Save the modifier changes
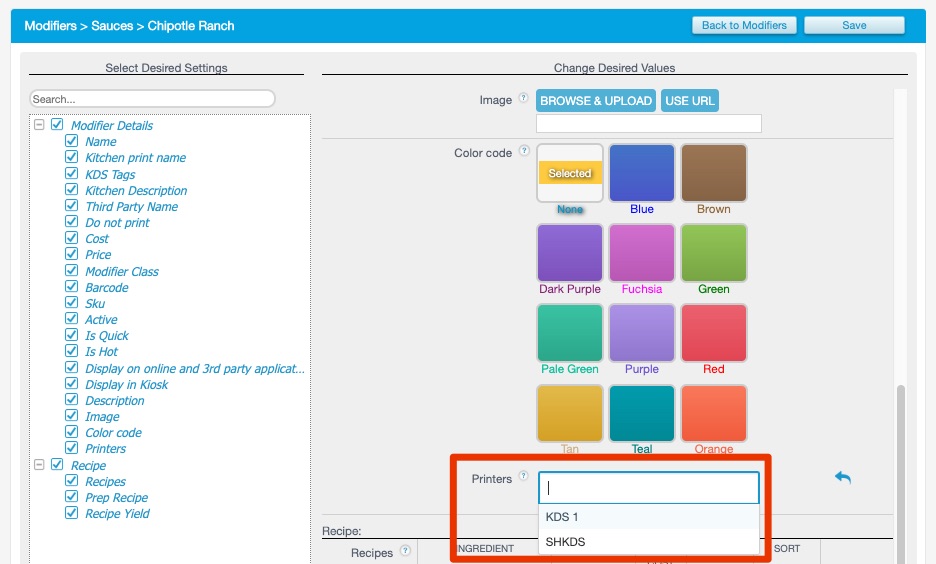 point(854,25)
